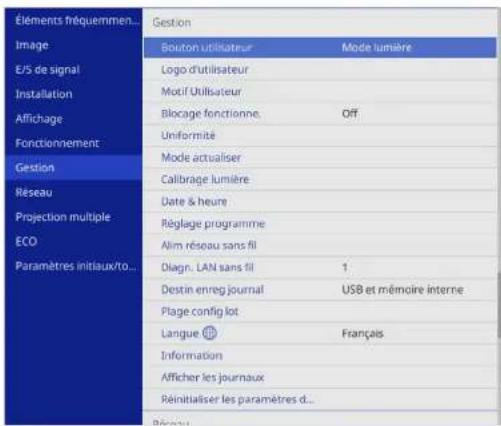Click the right-side scrollbar thumb
The width and height of the screenshot is (501, 426).
(499, 306)
